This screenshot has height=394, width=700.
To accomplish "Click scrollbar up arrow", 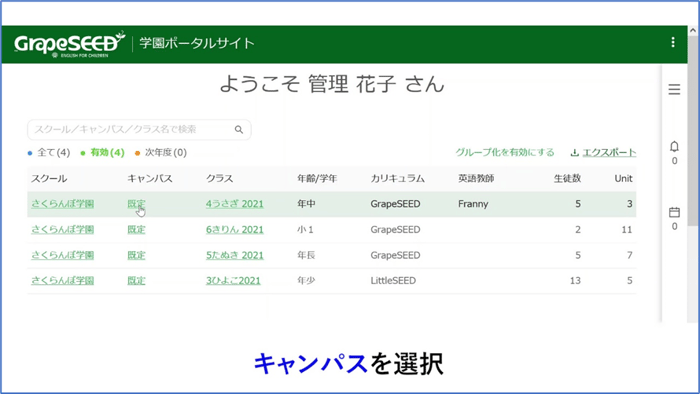I will click(693, 31).
